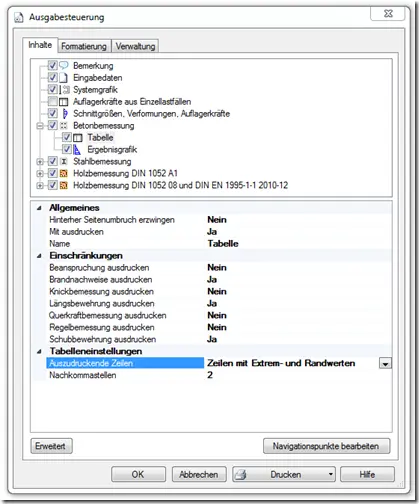
Task: Click the Eingabedaten document icon
Action: click(63, 78)
